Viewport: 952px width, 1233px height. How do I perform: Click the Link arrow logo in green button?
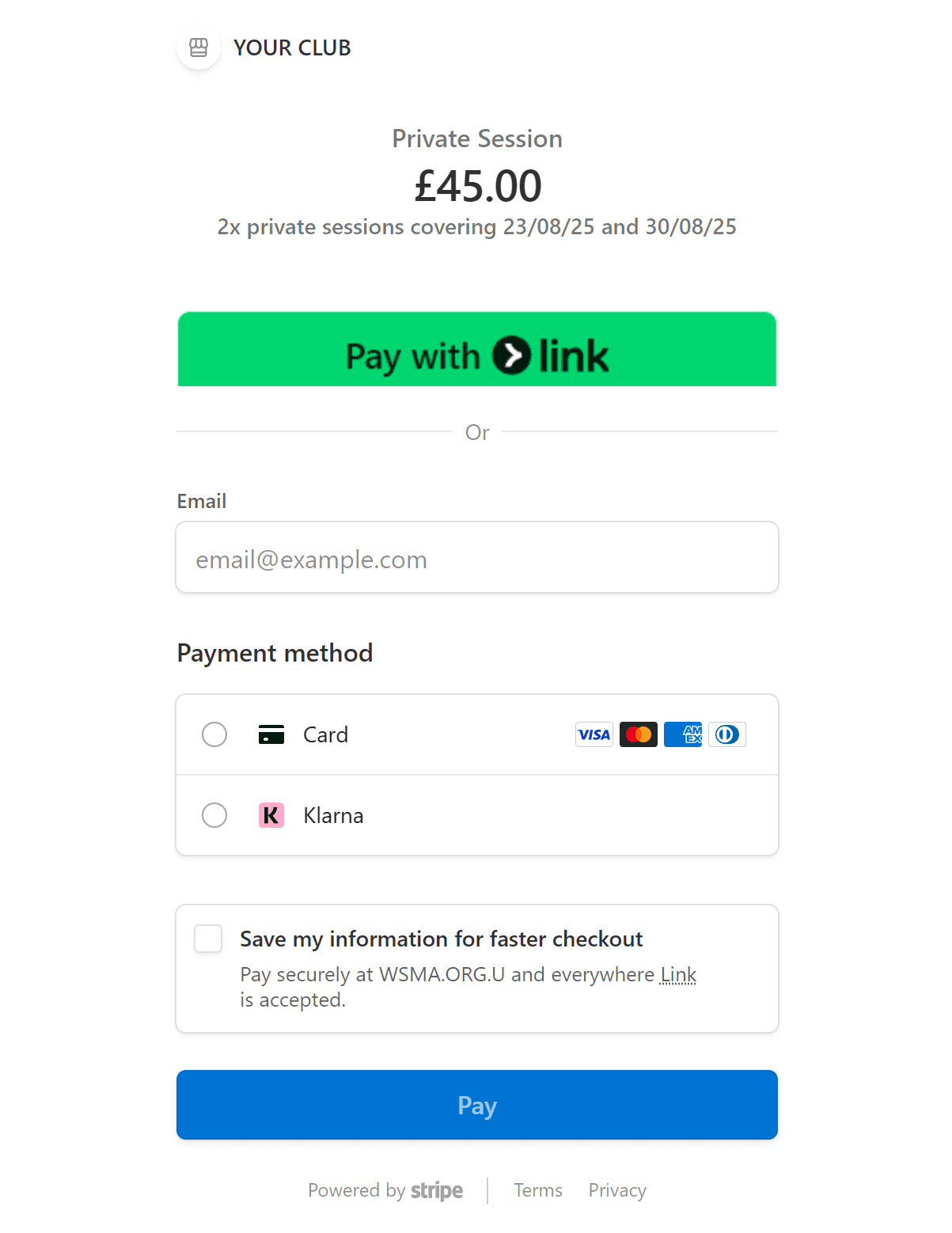(x=511, y=355)
